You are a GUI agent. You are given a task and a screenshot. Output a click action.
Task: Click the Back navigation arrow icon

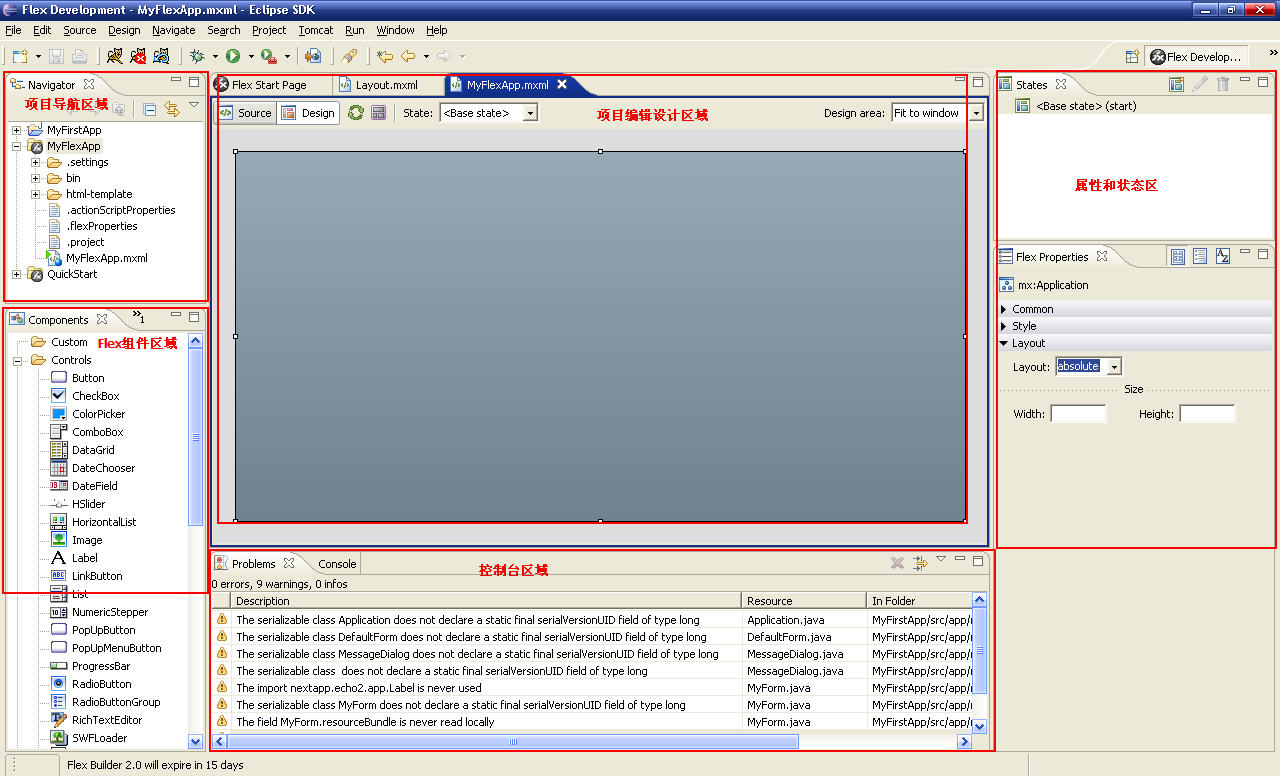(408, 56)
